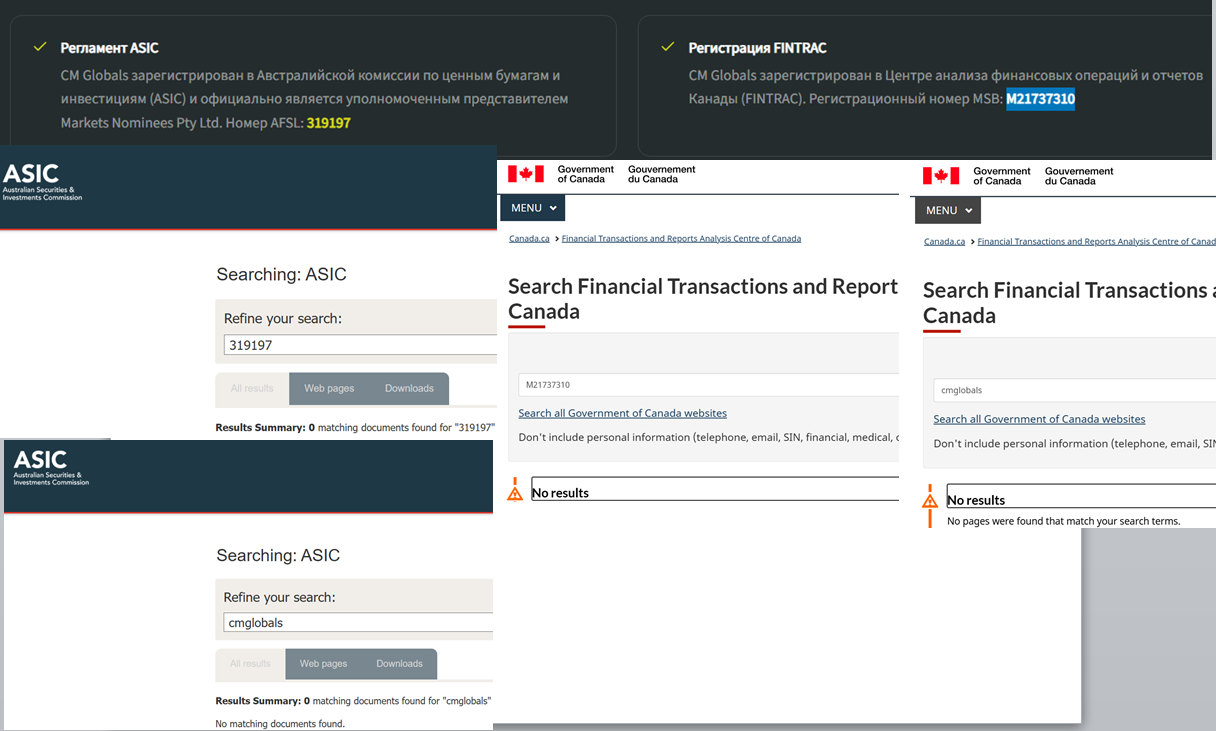Click the ASIC logo above the cmglobals search
The width and height of the screenshot is (1216, 731).
pos(51,467)
